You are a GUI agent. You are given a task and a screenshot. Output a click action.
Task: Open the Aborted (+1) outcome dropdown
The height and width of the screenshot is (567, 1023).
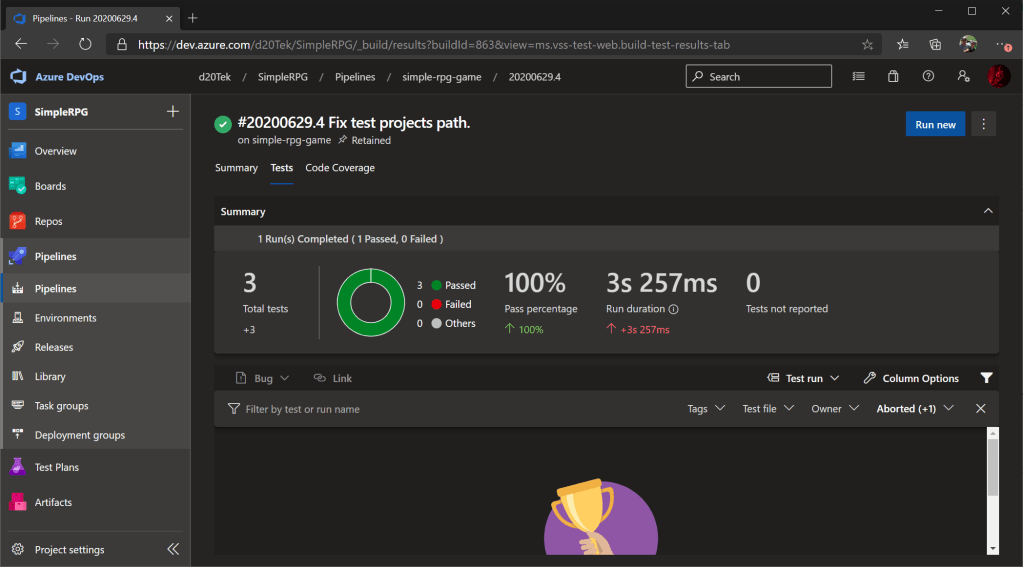[x=914, y=409]
